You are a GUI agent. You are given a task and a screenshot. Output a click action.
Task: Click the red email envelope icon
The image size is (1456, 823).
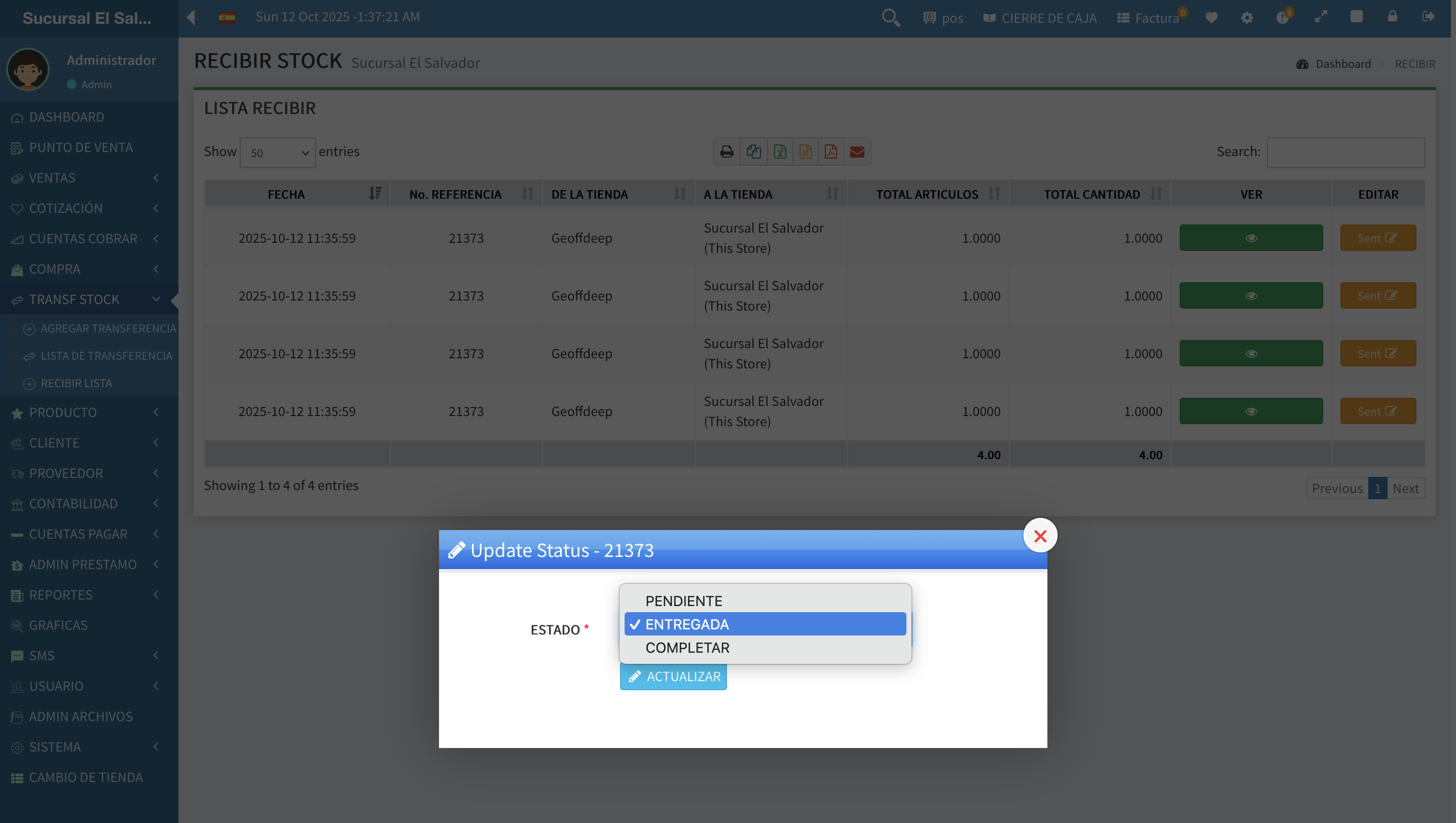click(857, 152)
